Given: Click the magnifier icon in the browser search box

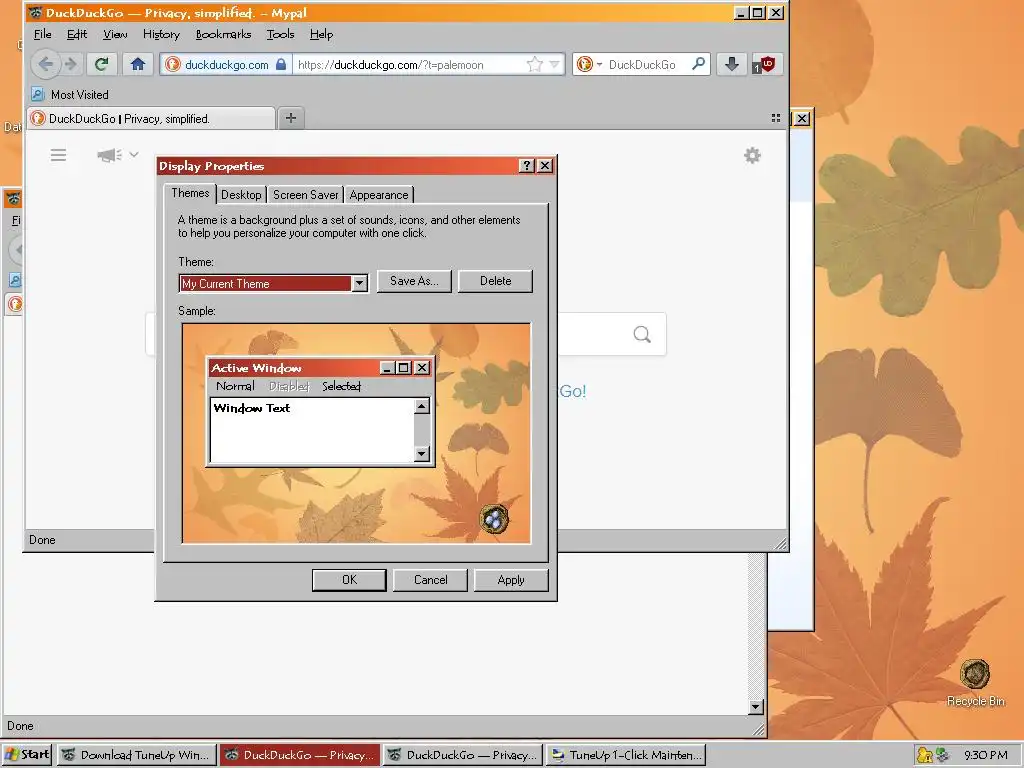Looking at the screenshot, I should click(698, 63).
